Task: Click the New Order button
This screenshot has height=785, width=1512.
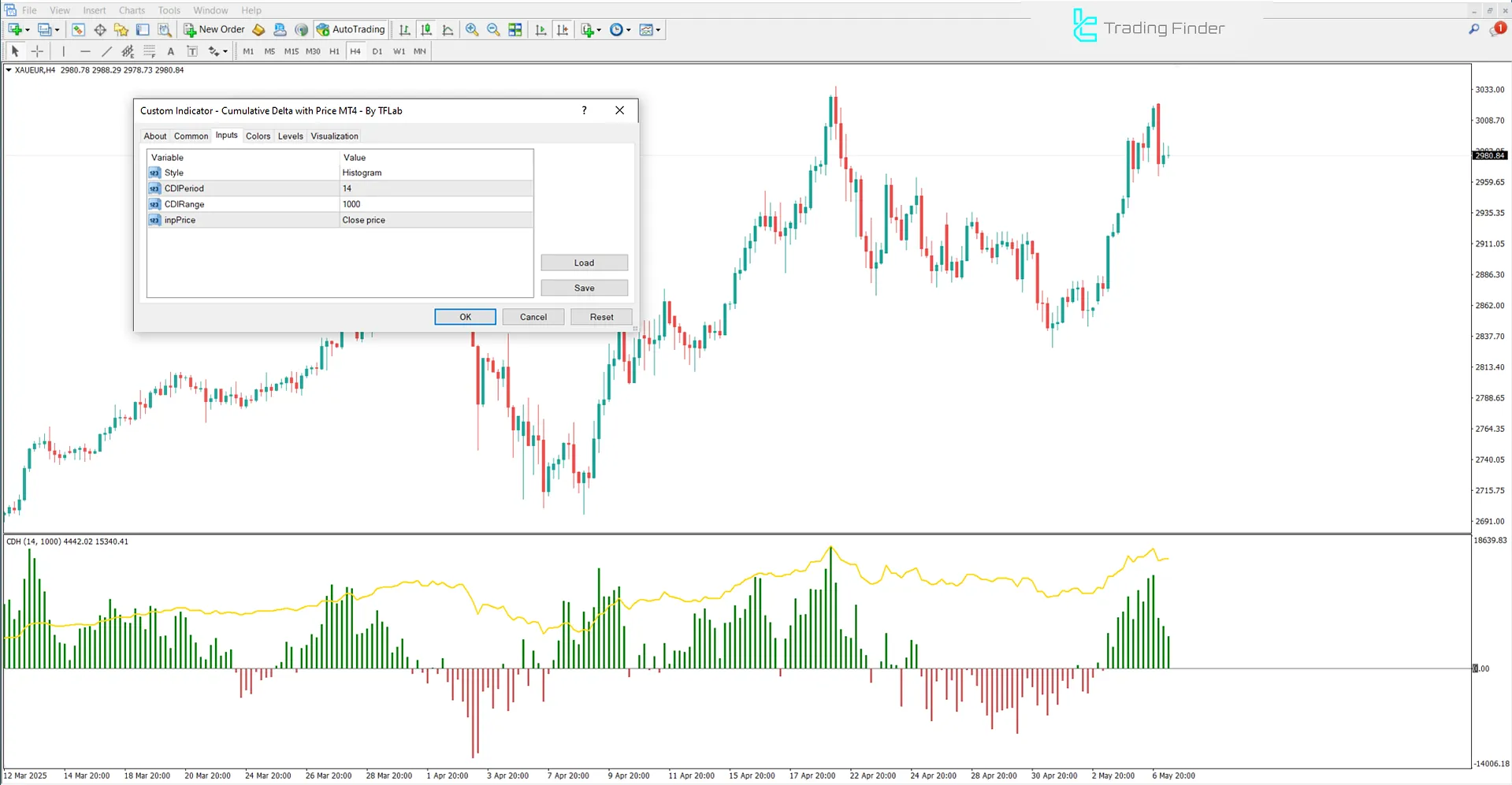Action: pyautogui.click(x=214, y=29)
